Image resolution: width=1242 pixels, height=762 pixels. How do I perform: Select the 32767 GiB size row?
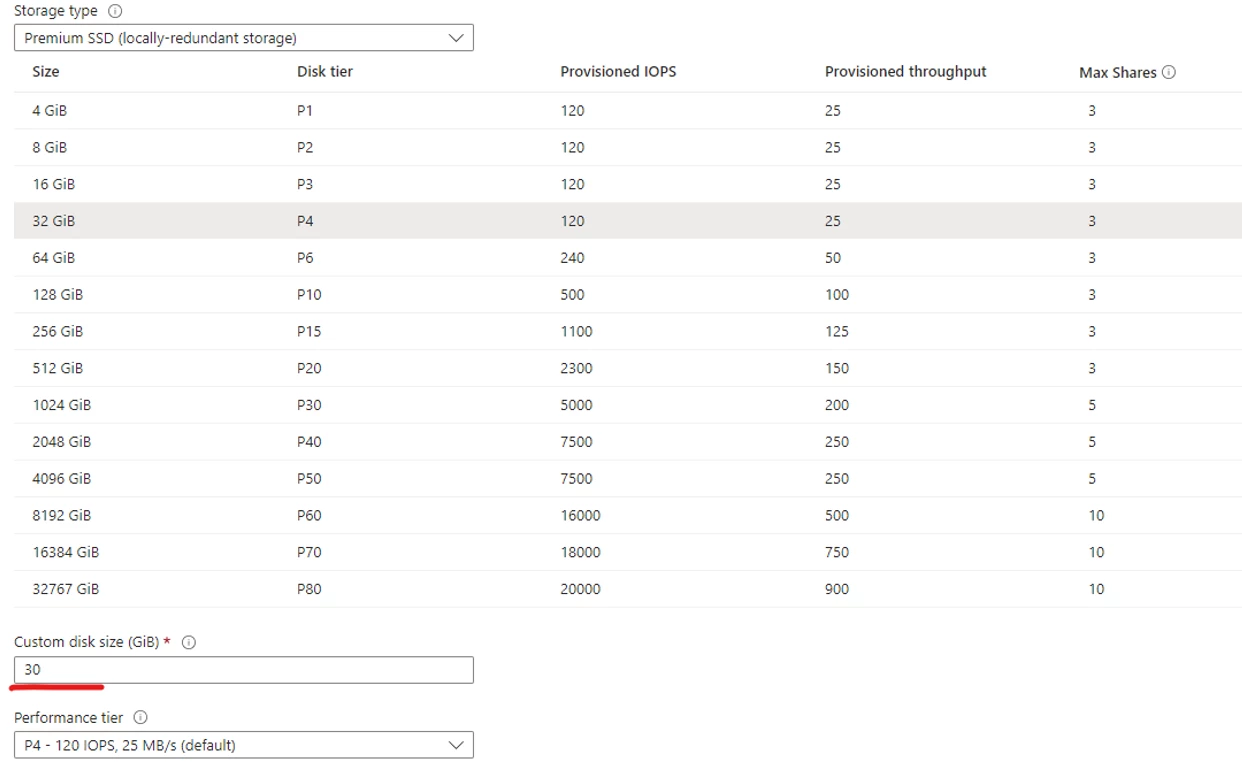pyautogui.click(x=627, y=589)
